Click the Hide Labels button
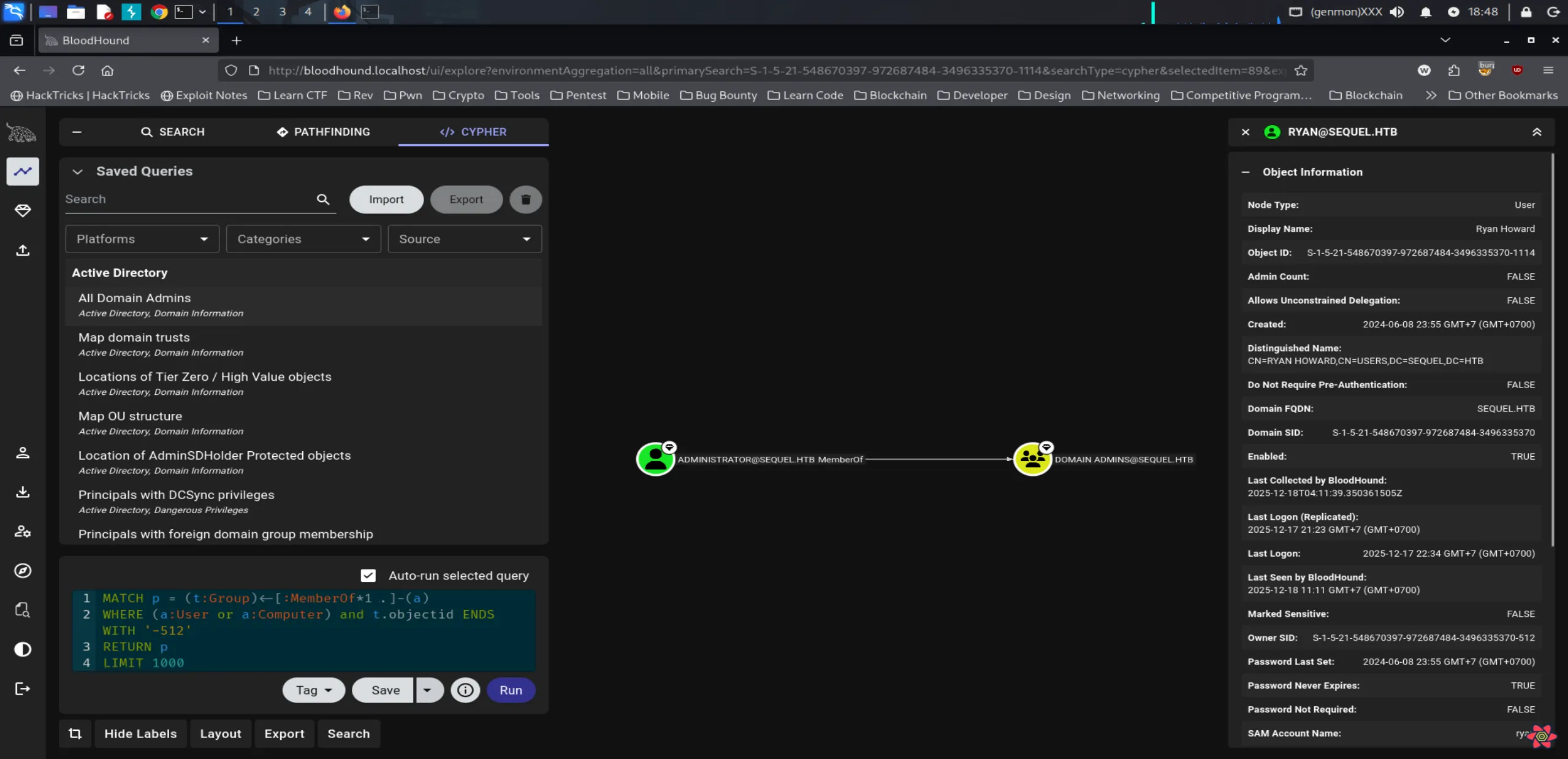The width and height of the screenshot is (1568, 759). tap(140, 733)
